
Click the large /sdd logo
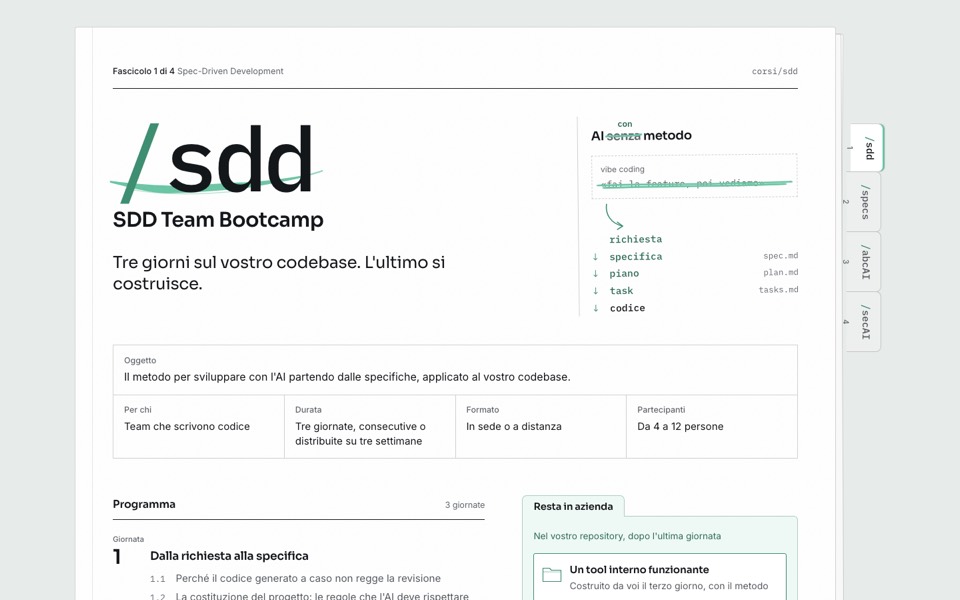(217, 163)
